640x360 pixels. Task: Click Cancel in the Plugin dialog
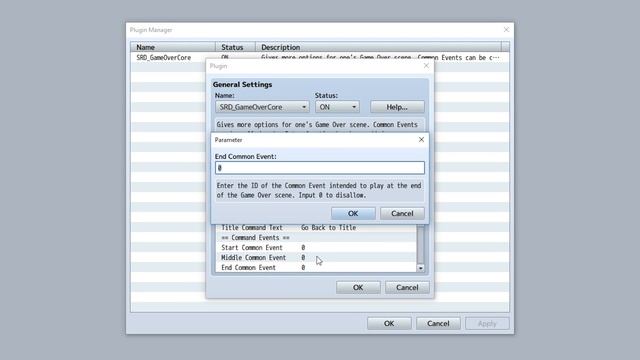point(407,287)
